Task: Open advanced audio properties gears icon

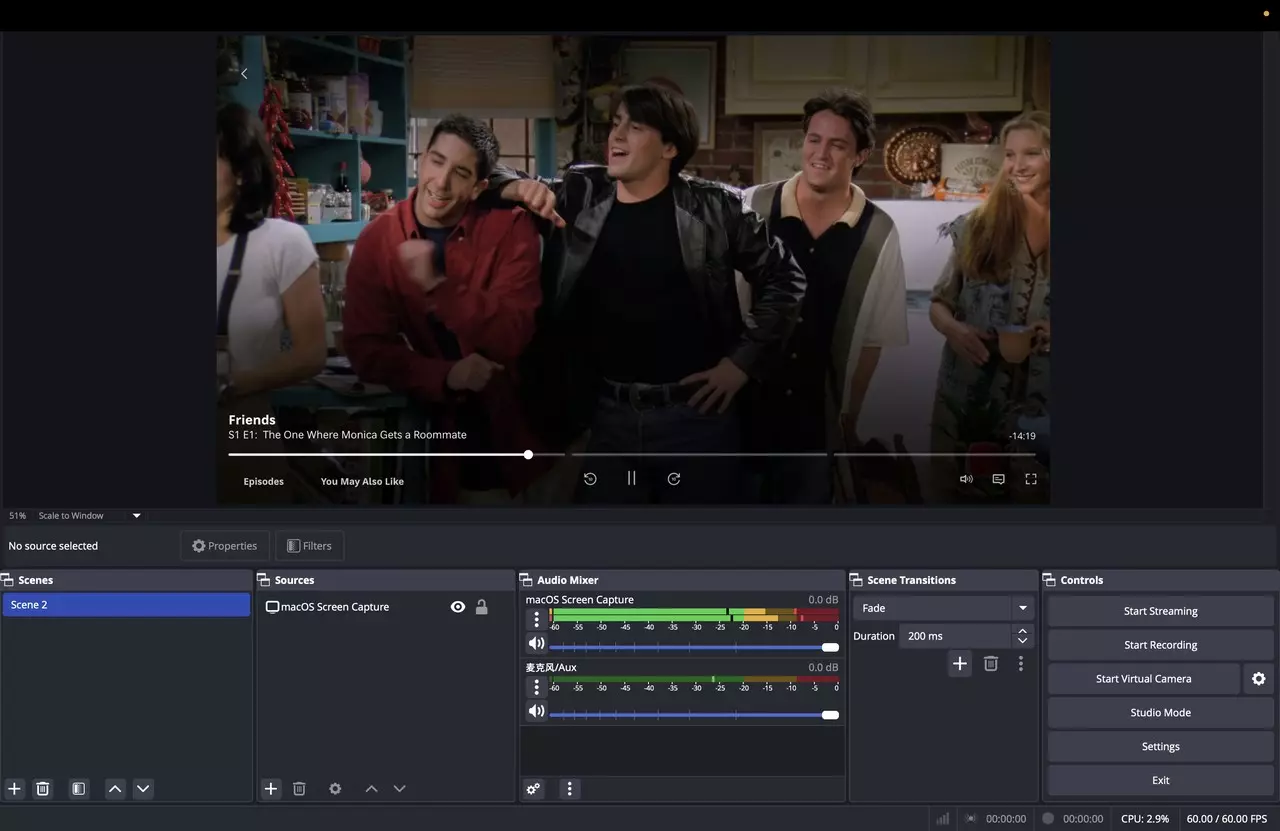Action: (534, 789)
